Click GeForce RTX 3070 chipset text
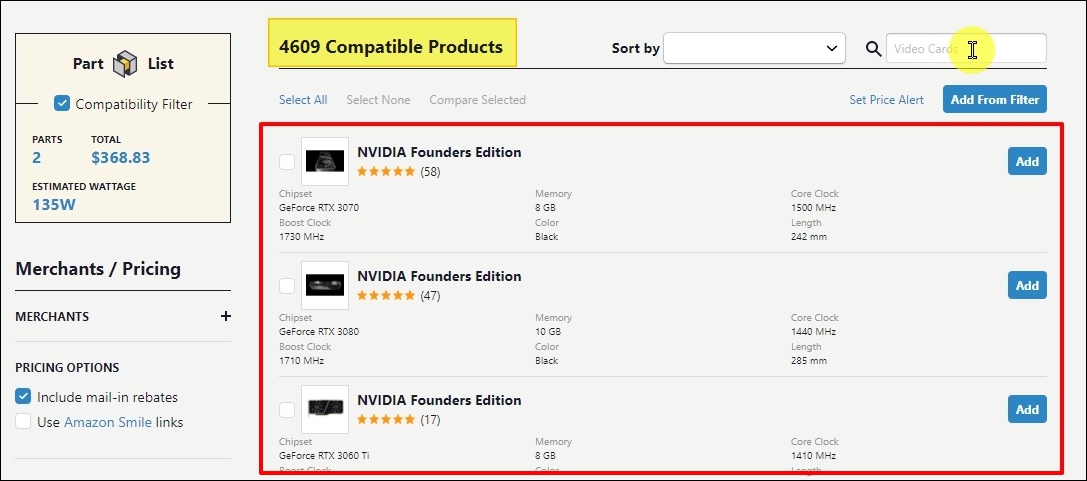 point(319,207)
